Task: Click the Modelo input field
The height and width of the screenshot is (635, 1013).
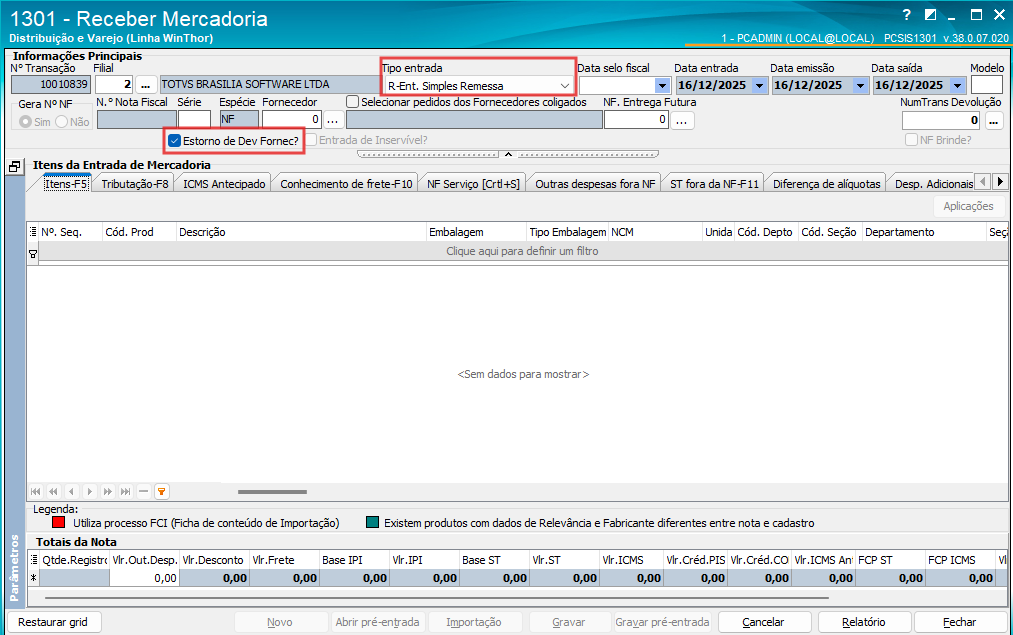Action: (x=987, y=85)
